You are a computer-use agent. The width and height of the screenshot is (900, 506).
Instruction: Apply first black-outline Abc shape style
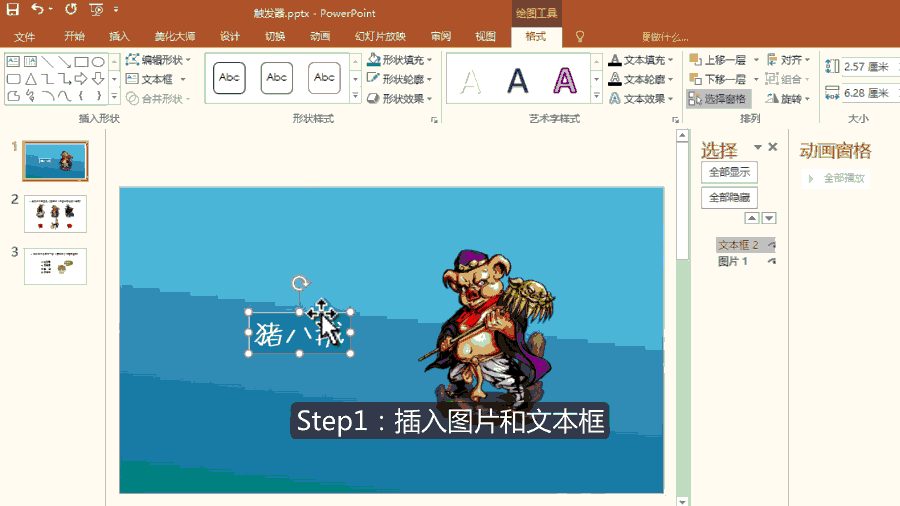pos(229,78)
